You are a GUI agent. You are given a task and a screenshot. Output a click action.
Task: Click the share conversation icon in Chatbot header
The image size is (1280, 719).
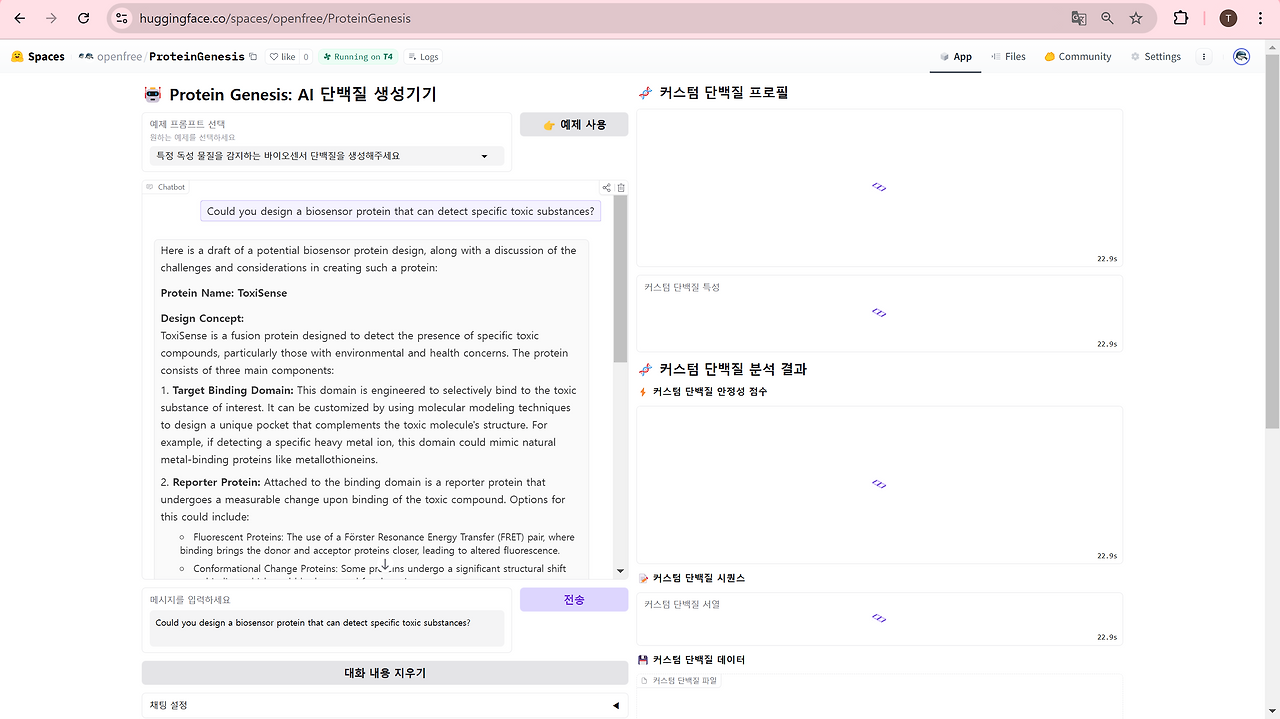(x=606, y=187)
